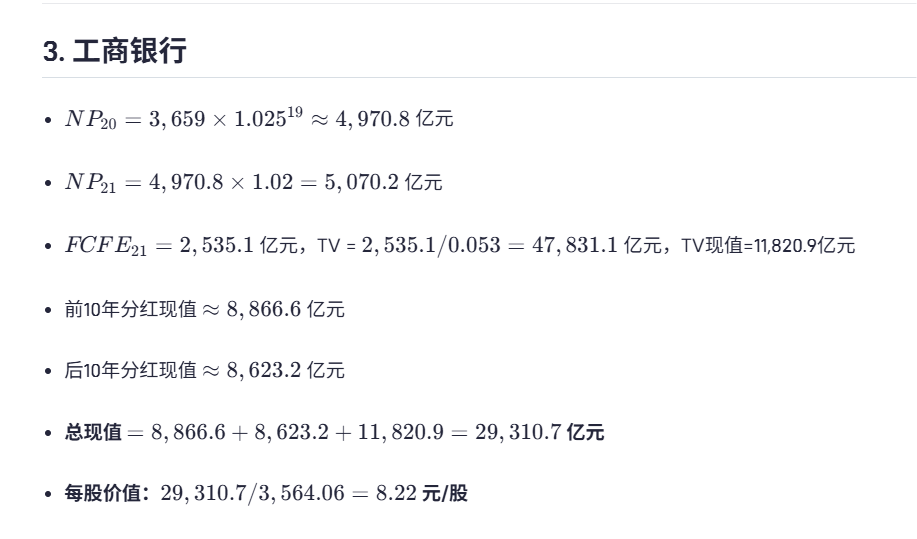Viewport: 917px width, 539px height.
Task: Click the bold "总现值" label
Action: (93, 432)
